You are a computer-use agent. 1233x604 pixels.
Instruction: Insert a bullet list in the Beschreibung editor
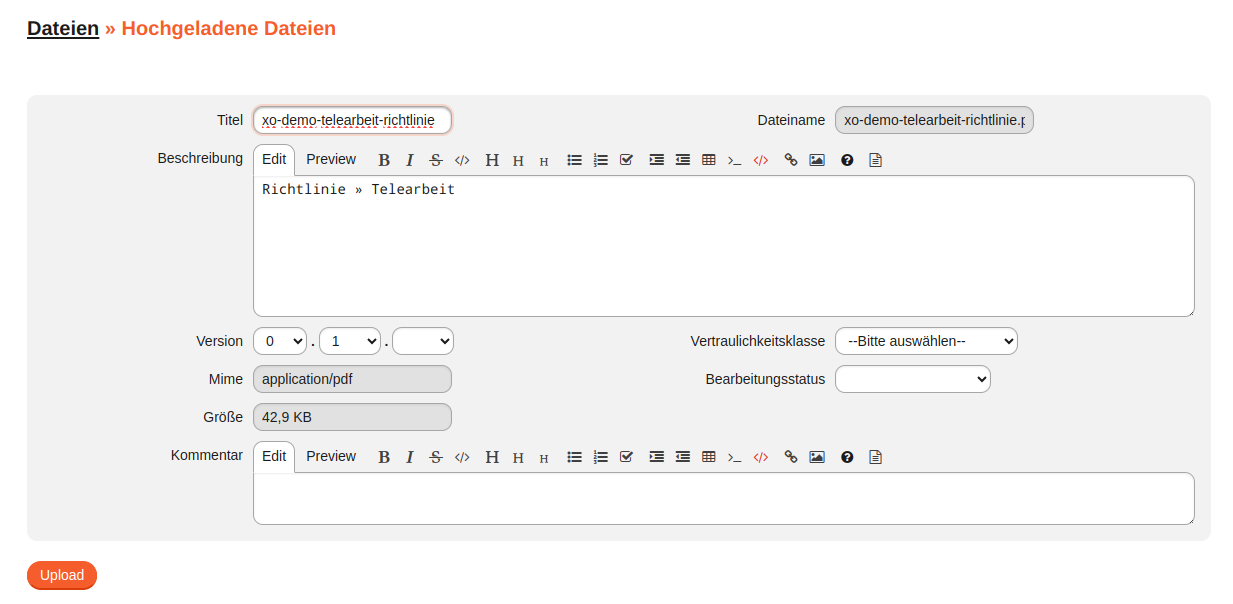(x=574, y=159)
